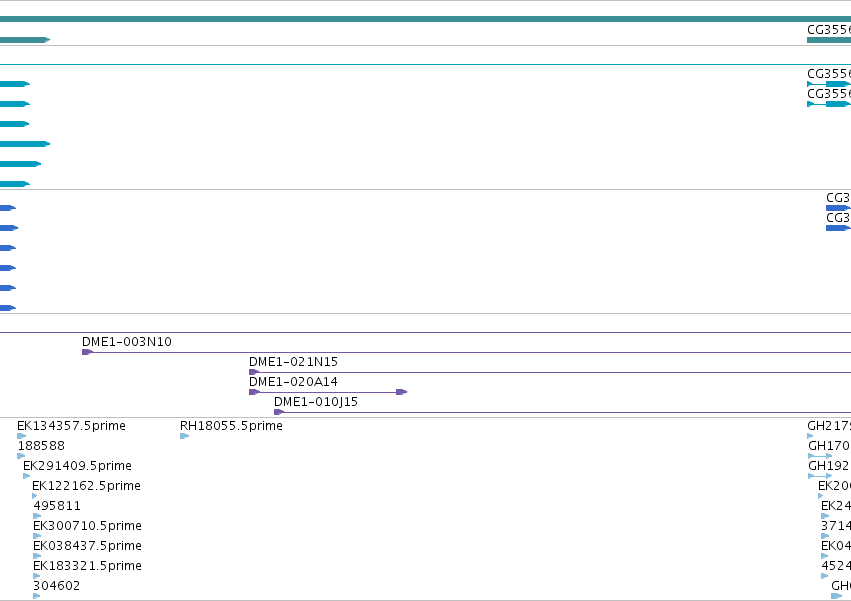This screenshot has width=851, height=601.
Task: Click arrow glyph under RH18055.5prime
Action: [185, 436]
